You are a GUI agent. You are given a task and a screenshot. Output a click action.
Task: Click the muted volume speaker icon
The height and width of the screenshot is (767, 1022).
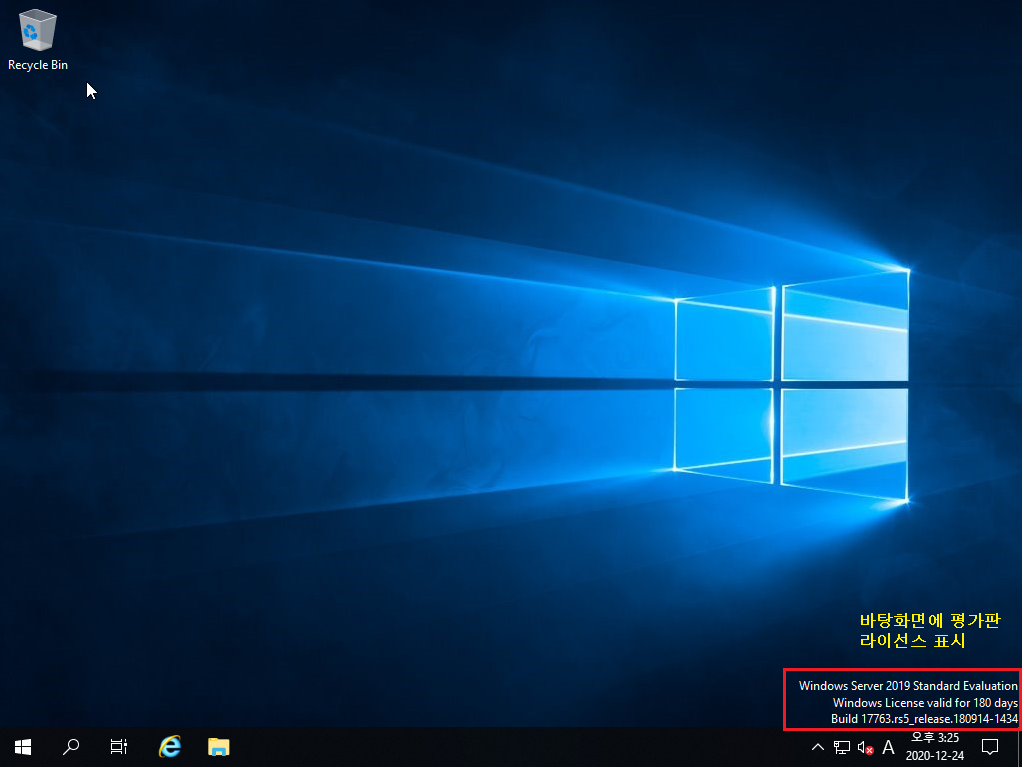[x=865, y=747]
